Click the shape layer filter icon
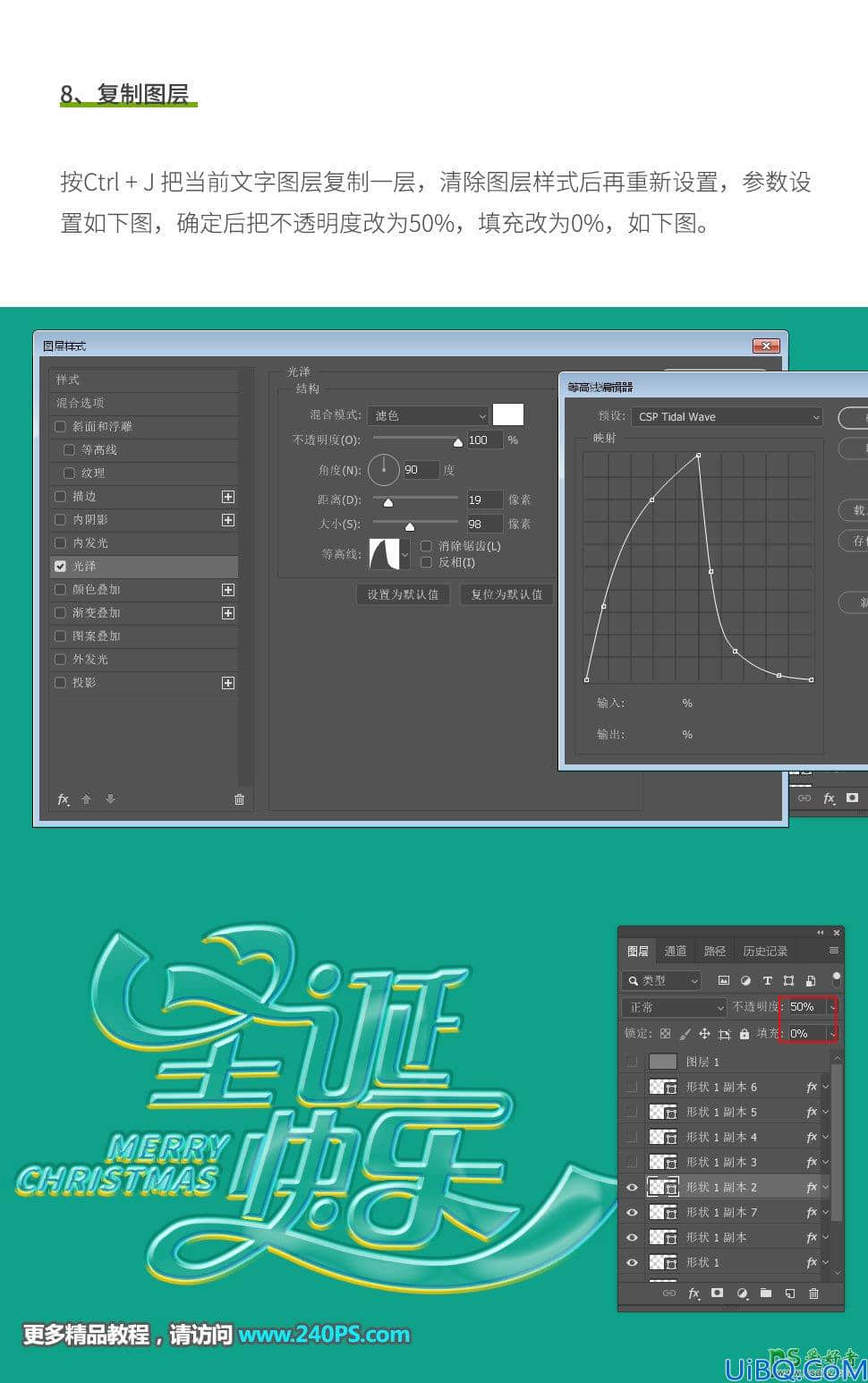 788,980
